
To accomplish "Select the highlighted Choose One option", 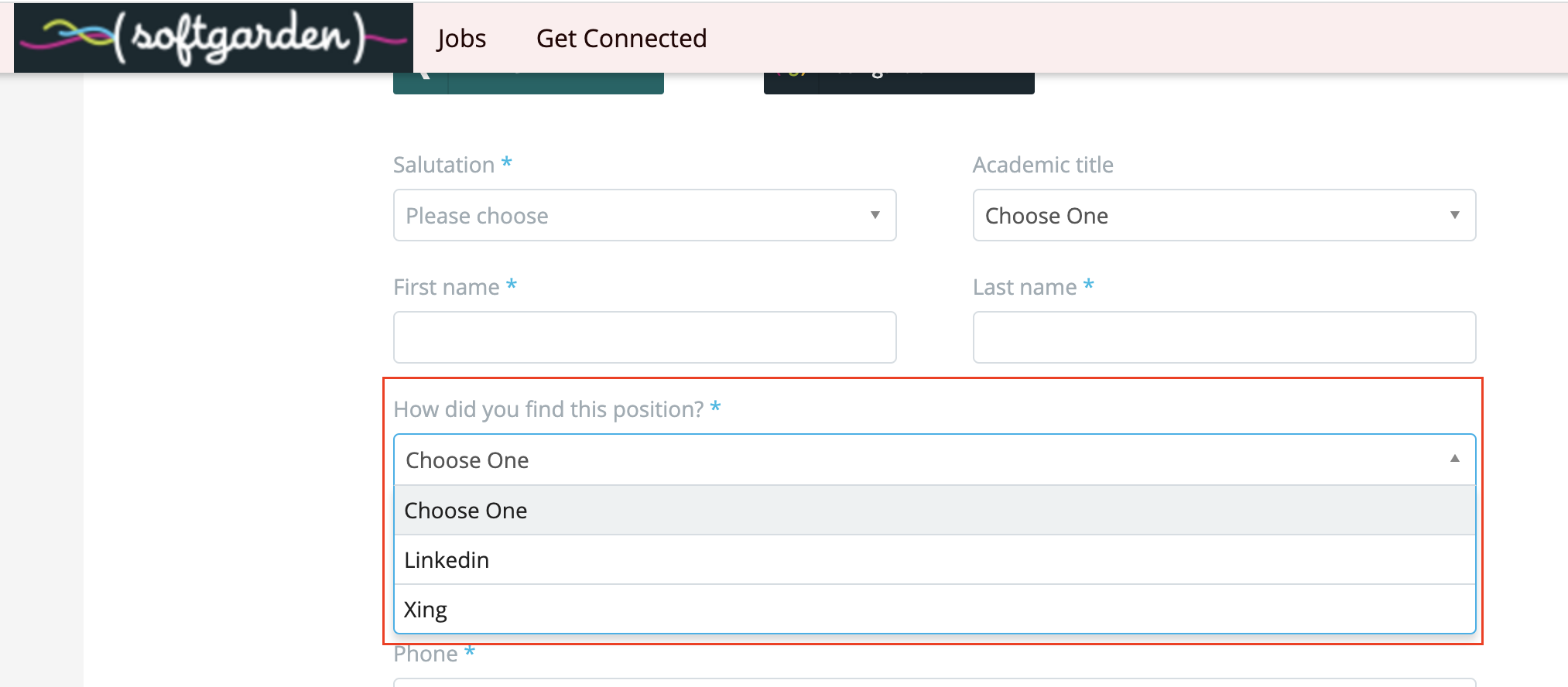I will point(935,511).
